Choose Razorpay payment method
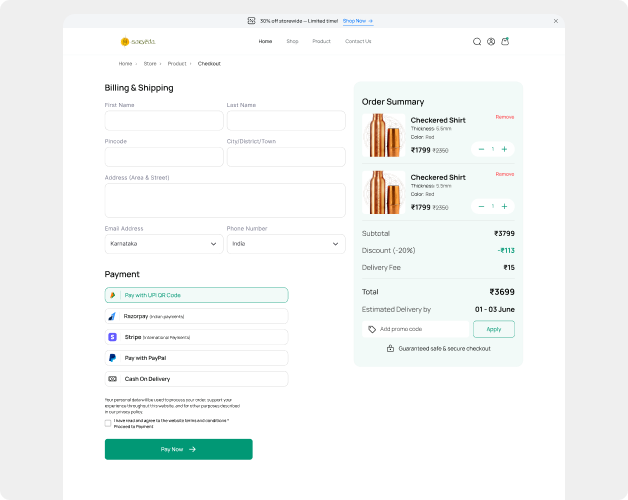The image size is (628, 500). click(196, 316)
